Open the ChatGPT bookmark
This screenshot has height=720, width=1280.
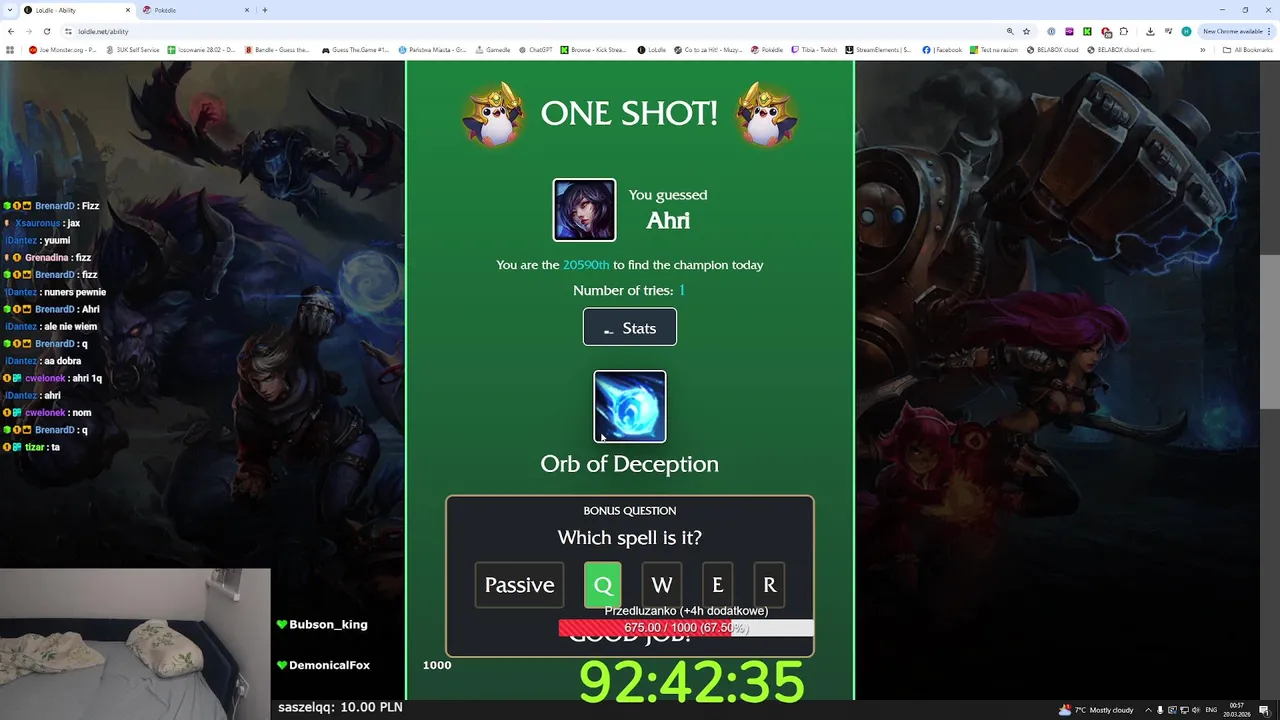(x=535, y=49)
